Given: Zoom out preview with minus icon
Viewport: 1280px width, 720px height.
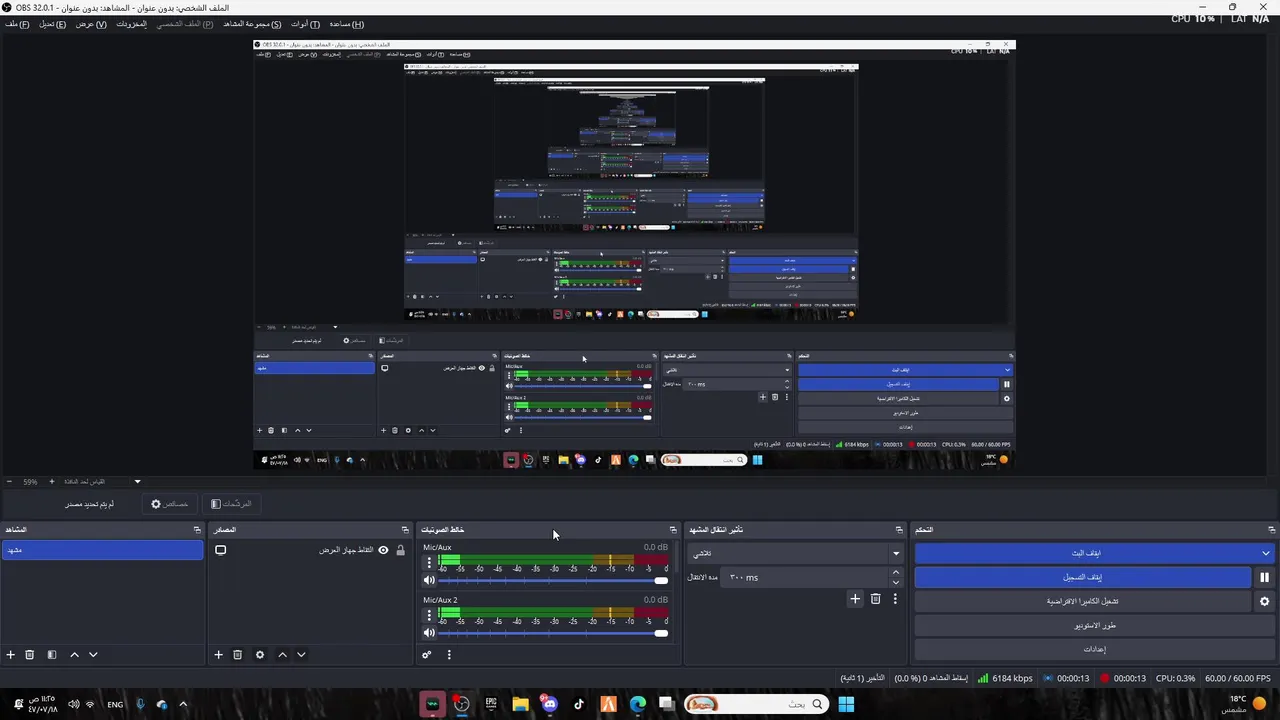Looking at the screenshot, I should click(x=9, y=482).
